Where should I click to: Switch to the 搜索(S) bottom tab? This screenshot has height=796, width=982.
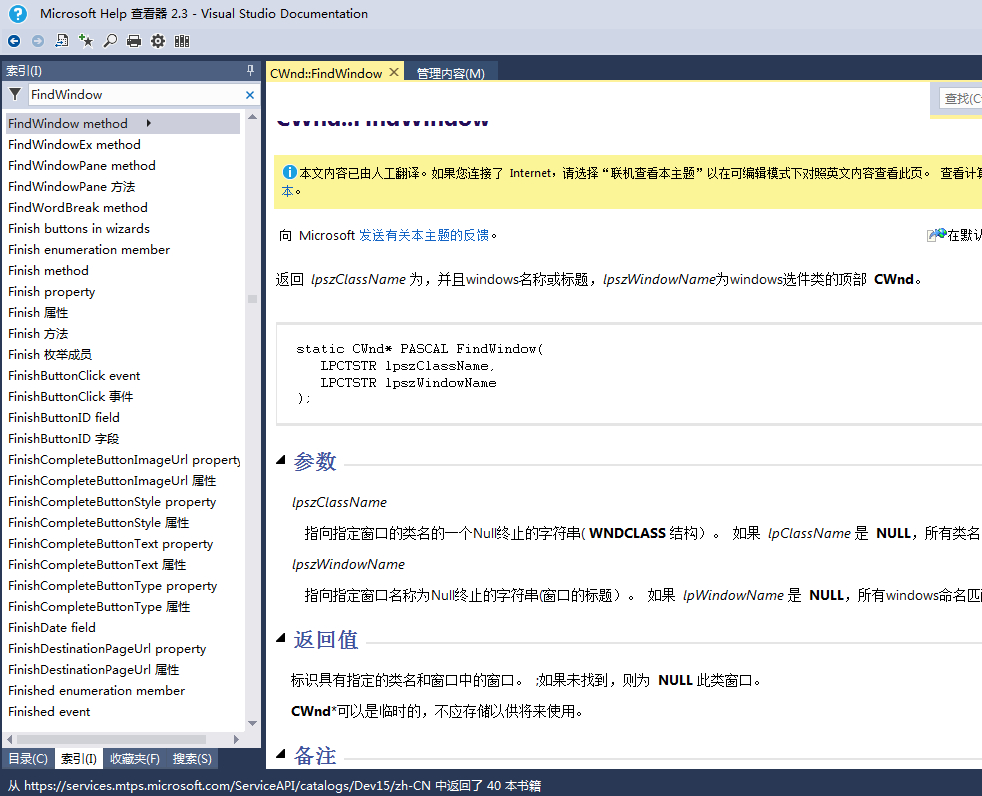[x=192, y=758]
